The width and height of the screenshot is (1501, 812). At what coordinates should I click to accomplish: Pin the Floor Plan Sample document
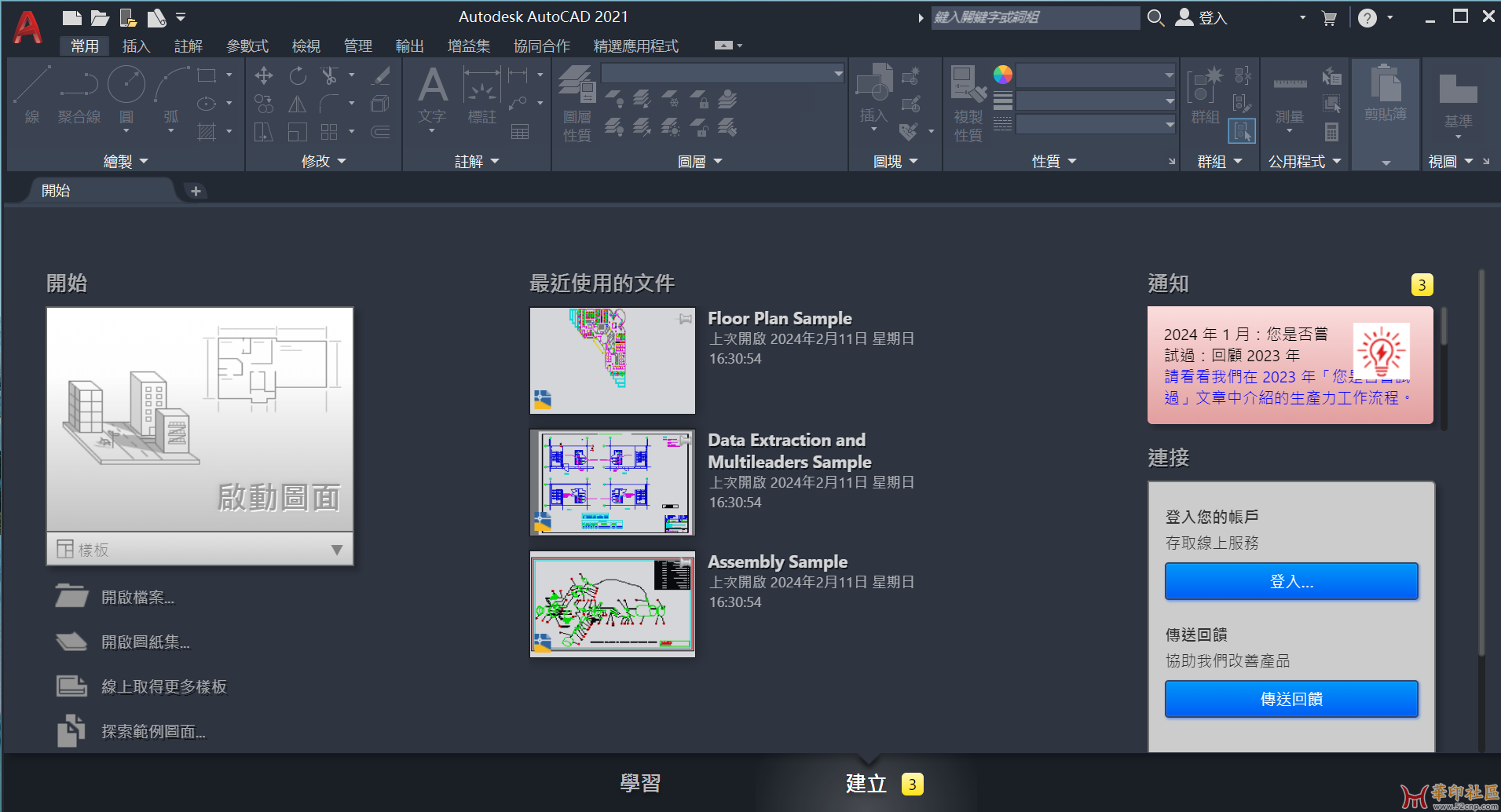[686, 319]
